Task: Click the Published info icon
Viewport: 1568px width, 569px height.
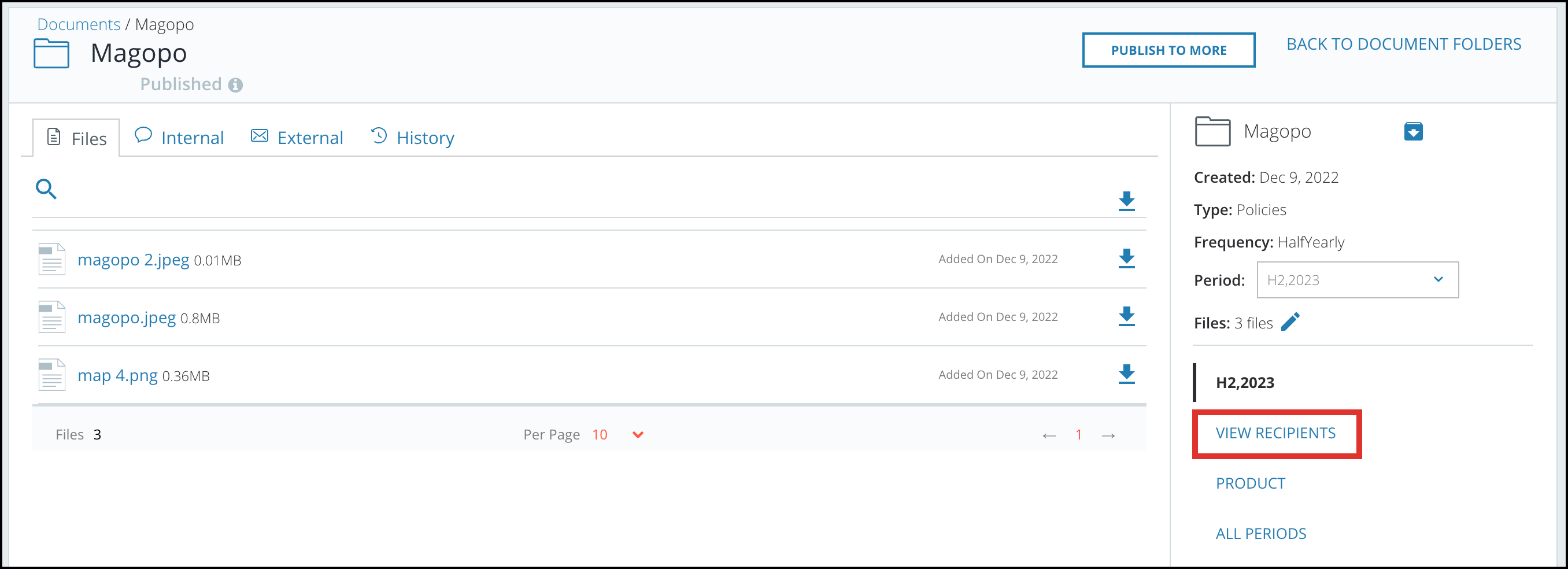Action: tap(235, 85)
